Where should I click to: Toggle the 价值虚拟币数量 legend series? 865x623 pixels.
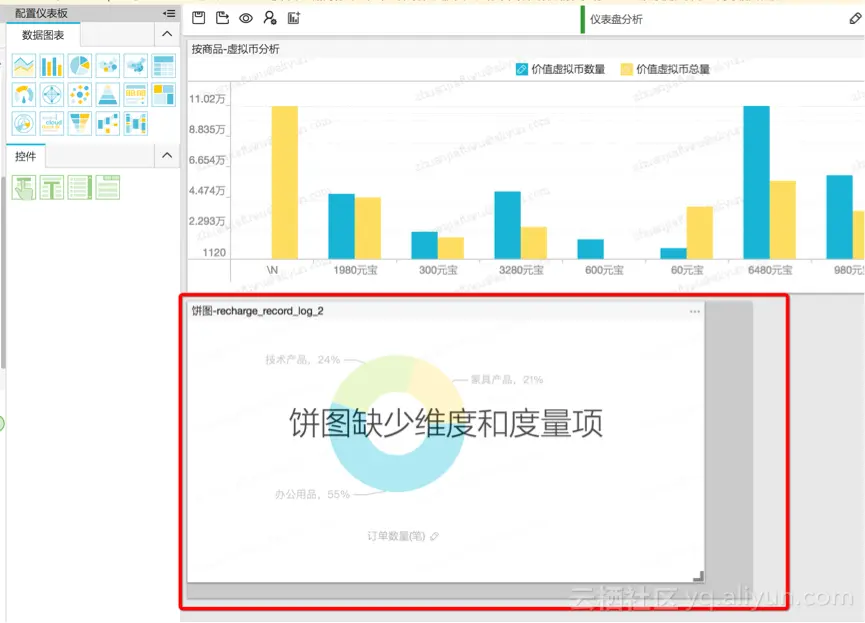coord(560,70)
